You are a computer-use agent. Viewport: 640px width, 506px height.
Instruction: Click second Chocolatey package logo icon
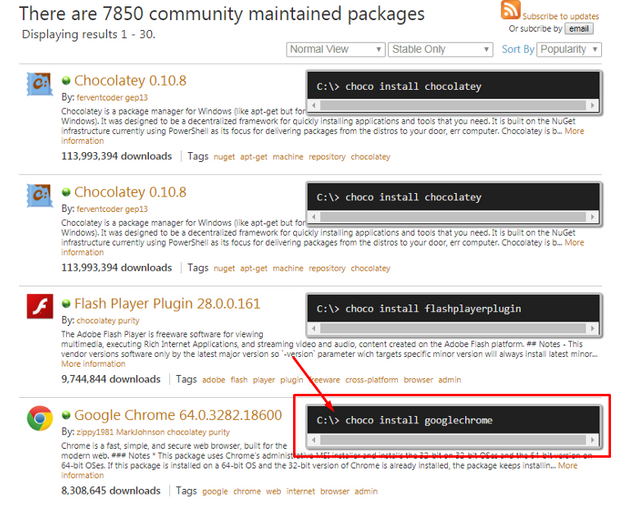(x=40, y=195)
